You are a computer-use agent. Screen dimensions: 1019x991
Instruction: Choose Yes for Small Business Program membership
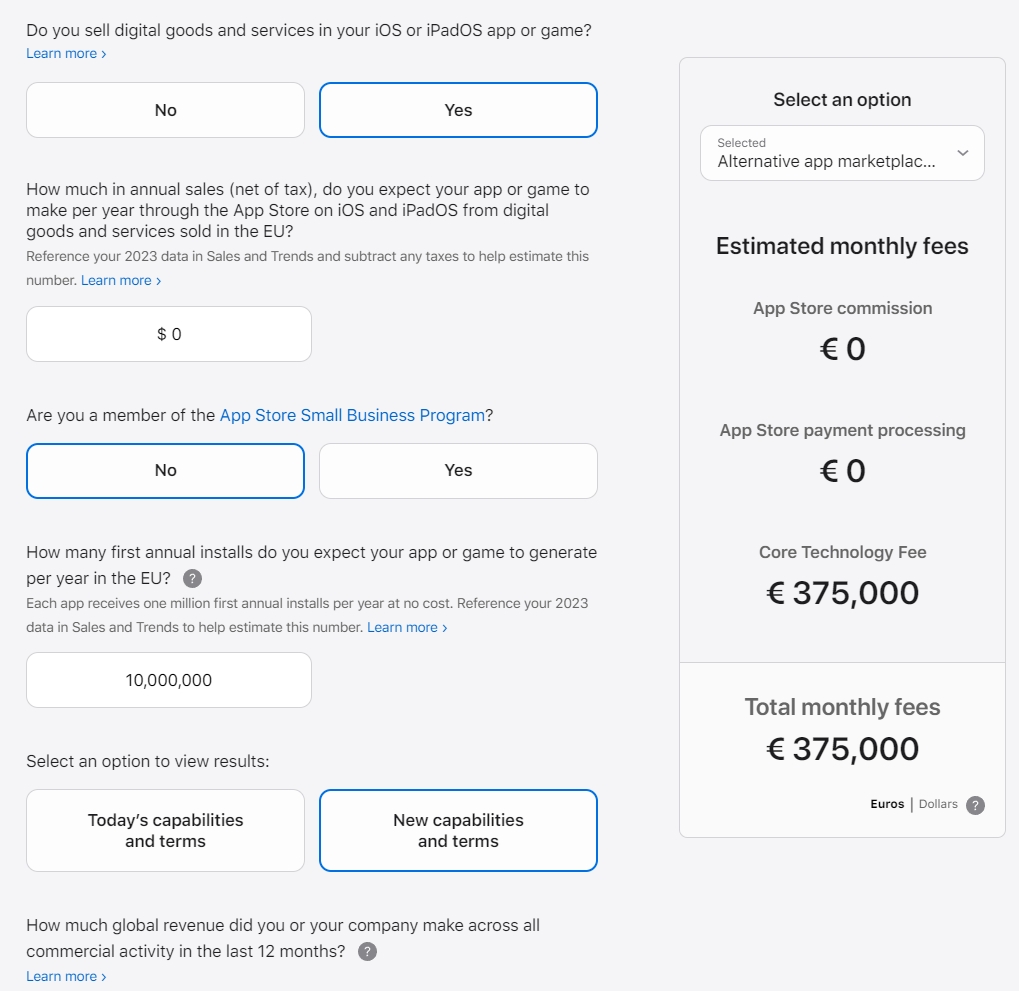(458, 470)
